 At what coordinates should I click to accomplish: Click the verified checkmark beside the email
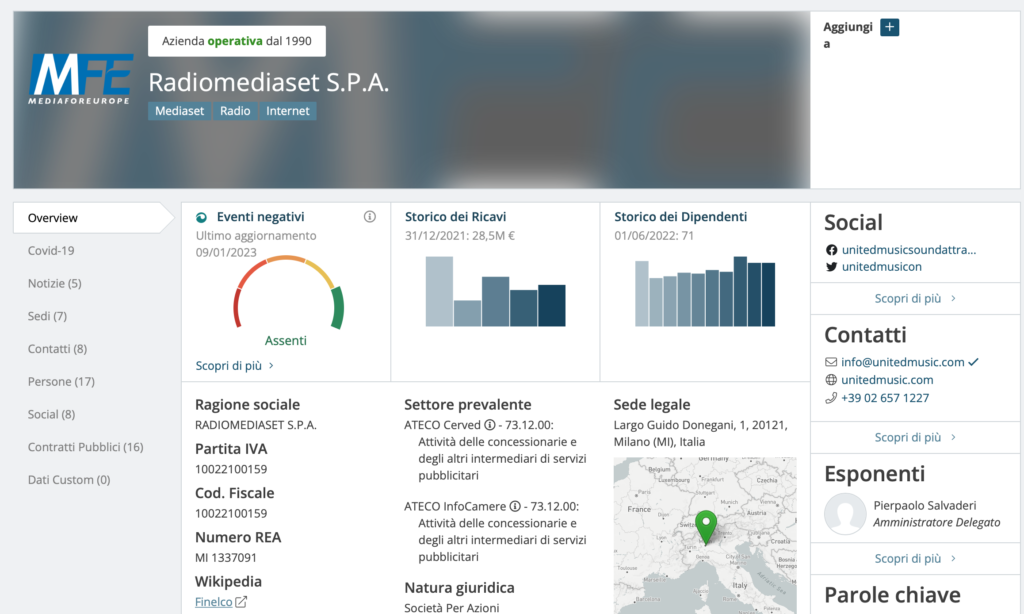pos(973,362)
